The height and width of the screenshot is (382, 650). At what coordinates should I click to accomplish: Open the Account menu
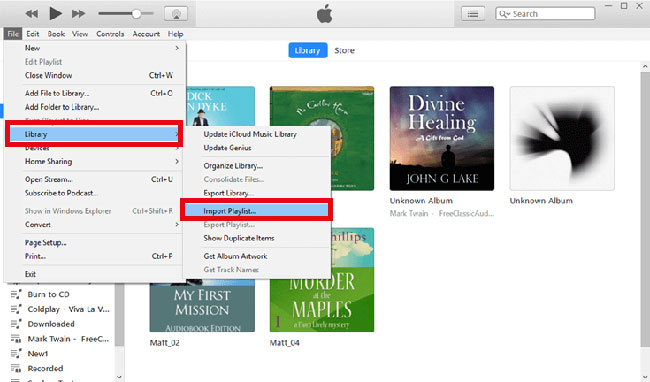[x=146, y=34]
